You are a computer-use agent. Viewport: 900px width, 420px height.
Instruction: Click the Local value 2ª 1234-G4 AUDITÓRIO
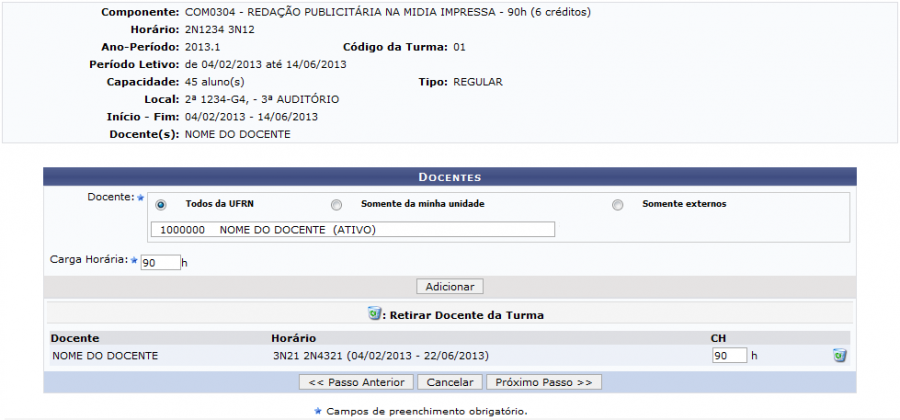coord(262,99)
